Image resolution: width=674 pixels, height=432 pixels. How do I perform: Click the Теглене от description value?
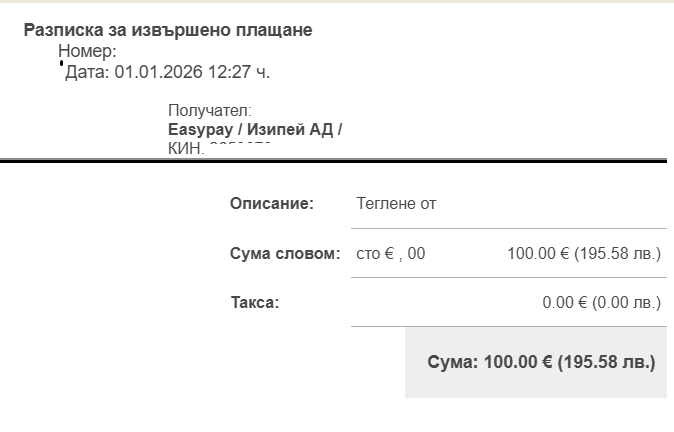click(396, 204)
